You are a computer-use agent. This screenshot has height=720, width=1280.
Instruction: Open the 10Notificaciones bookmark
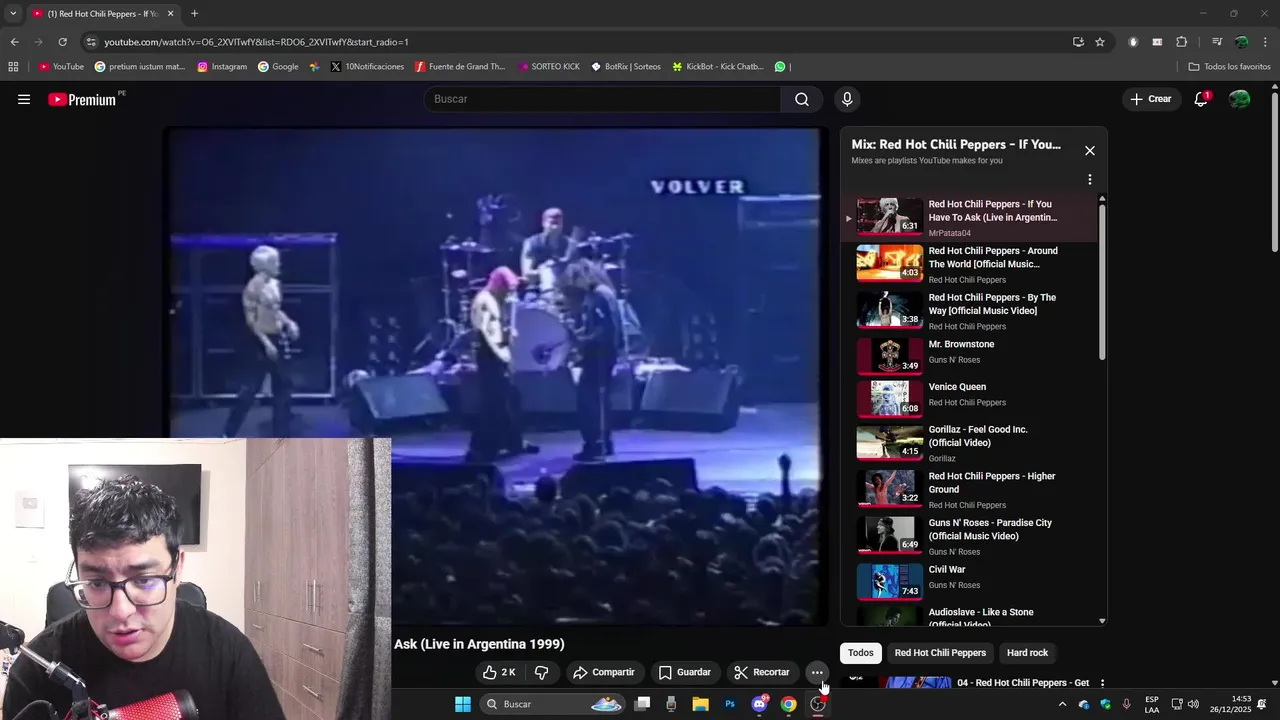(x=367, y=67)
